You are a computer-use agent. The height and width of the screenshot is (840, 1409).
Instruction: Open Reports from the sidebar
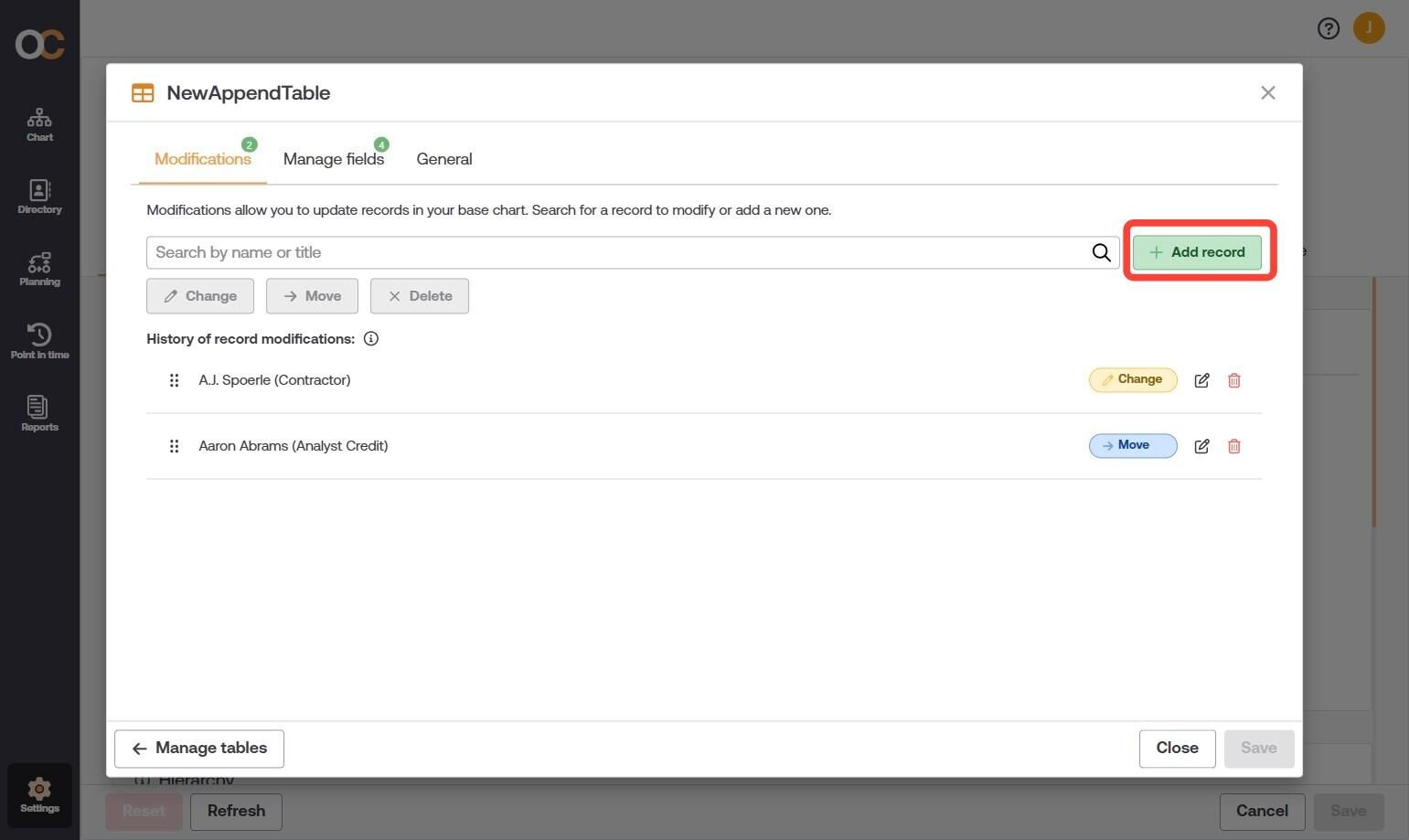39,414
